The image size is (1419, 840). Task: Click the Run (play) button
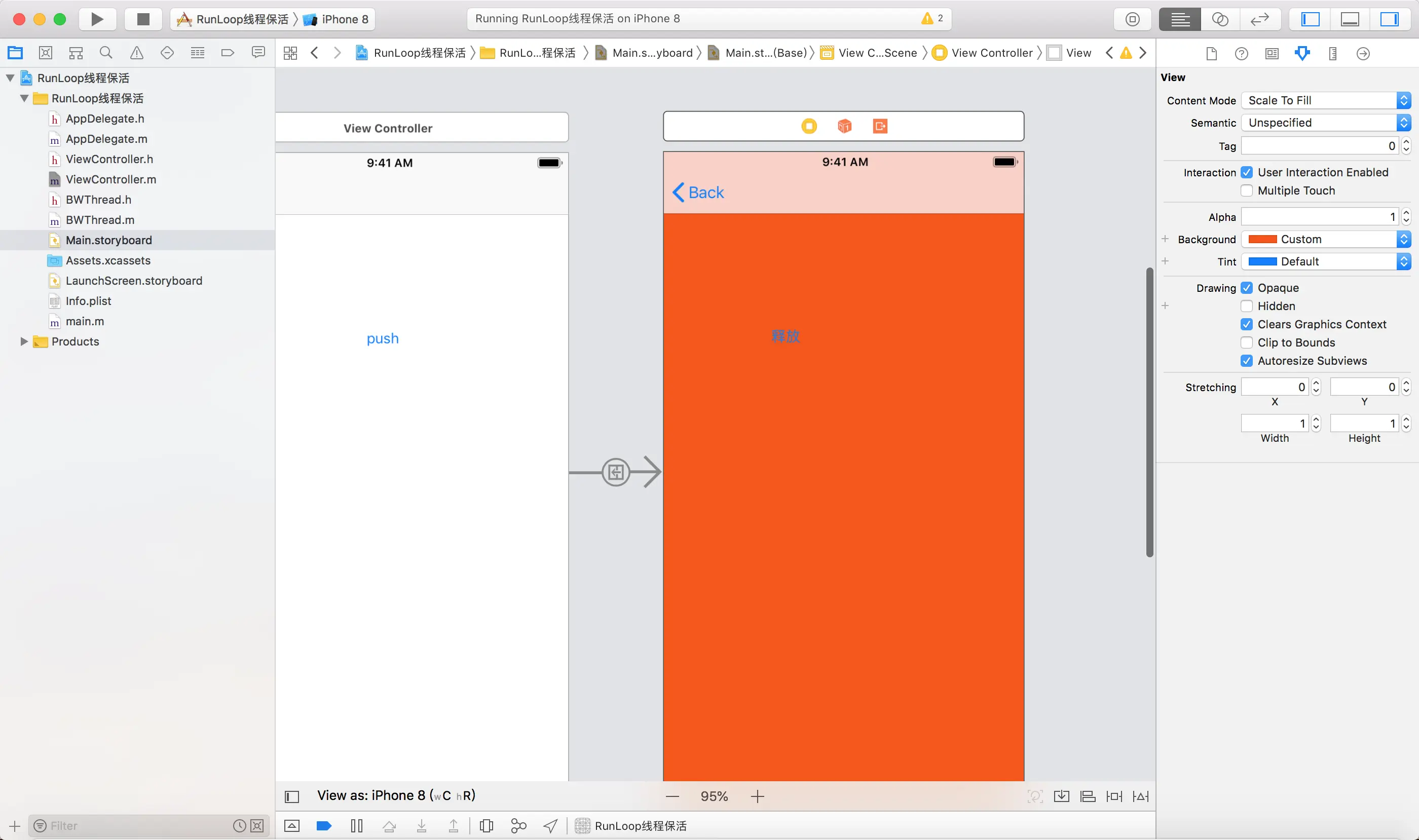point(97,19)
